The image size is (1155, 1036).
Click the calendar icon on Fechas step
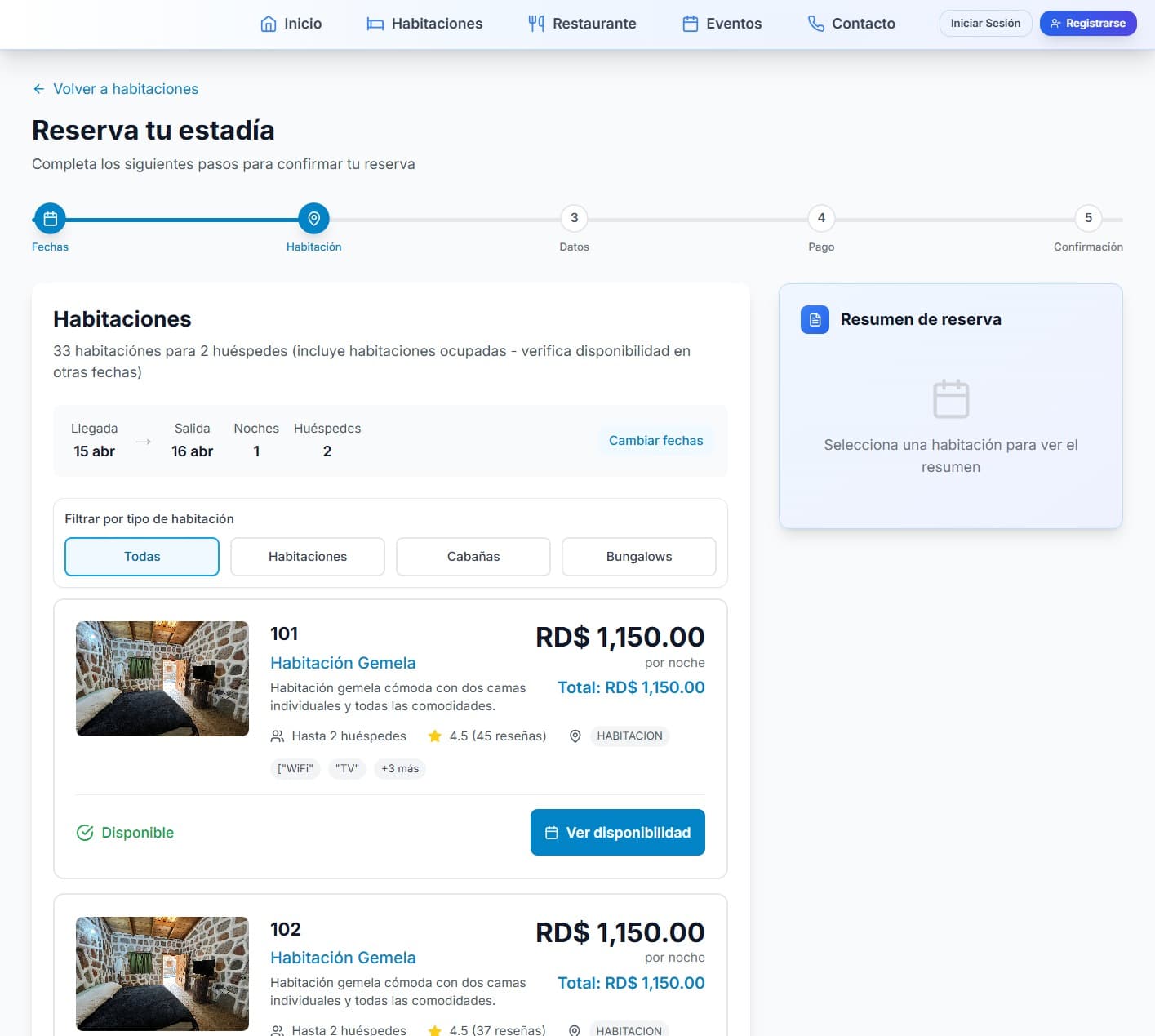tap(50, 219)
